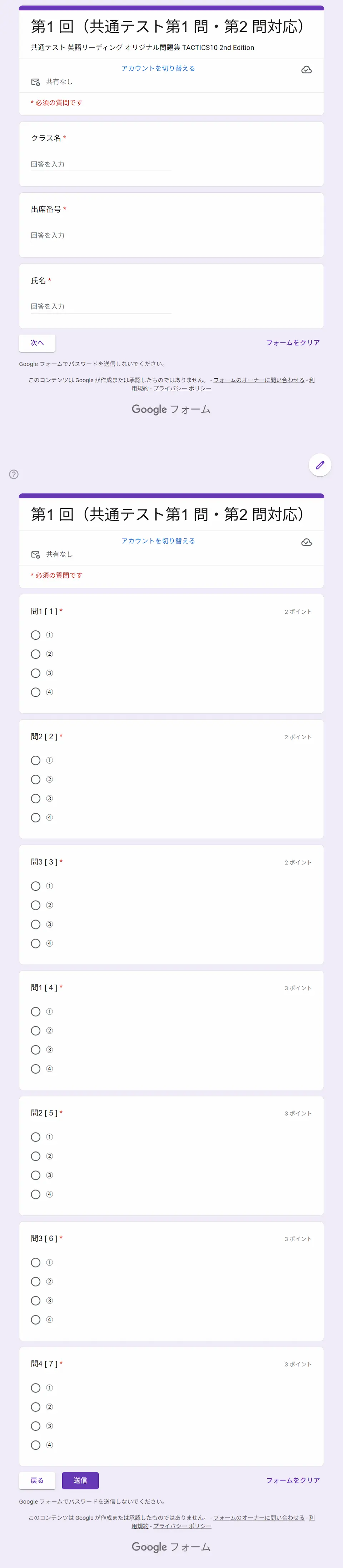Open the first アカウントを切り替える link
Image resolution: width=343 pixels, height=1568 pixels.
pos(158,68)
